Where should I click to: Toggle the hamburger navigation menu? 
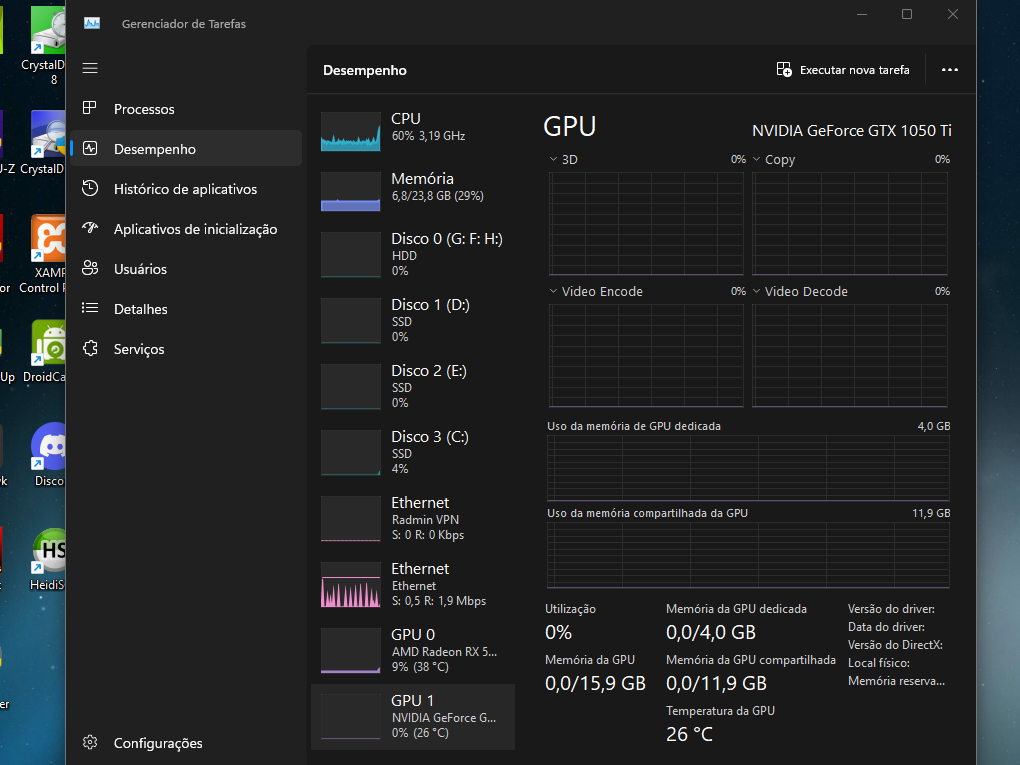90,68
